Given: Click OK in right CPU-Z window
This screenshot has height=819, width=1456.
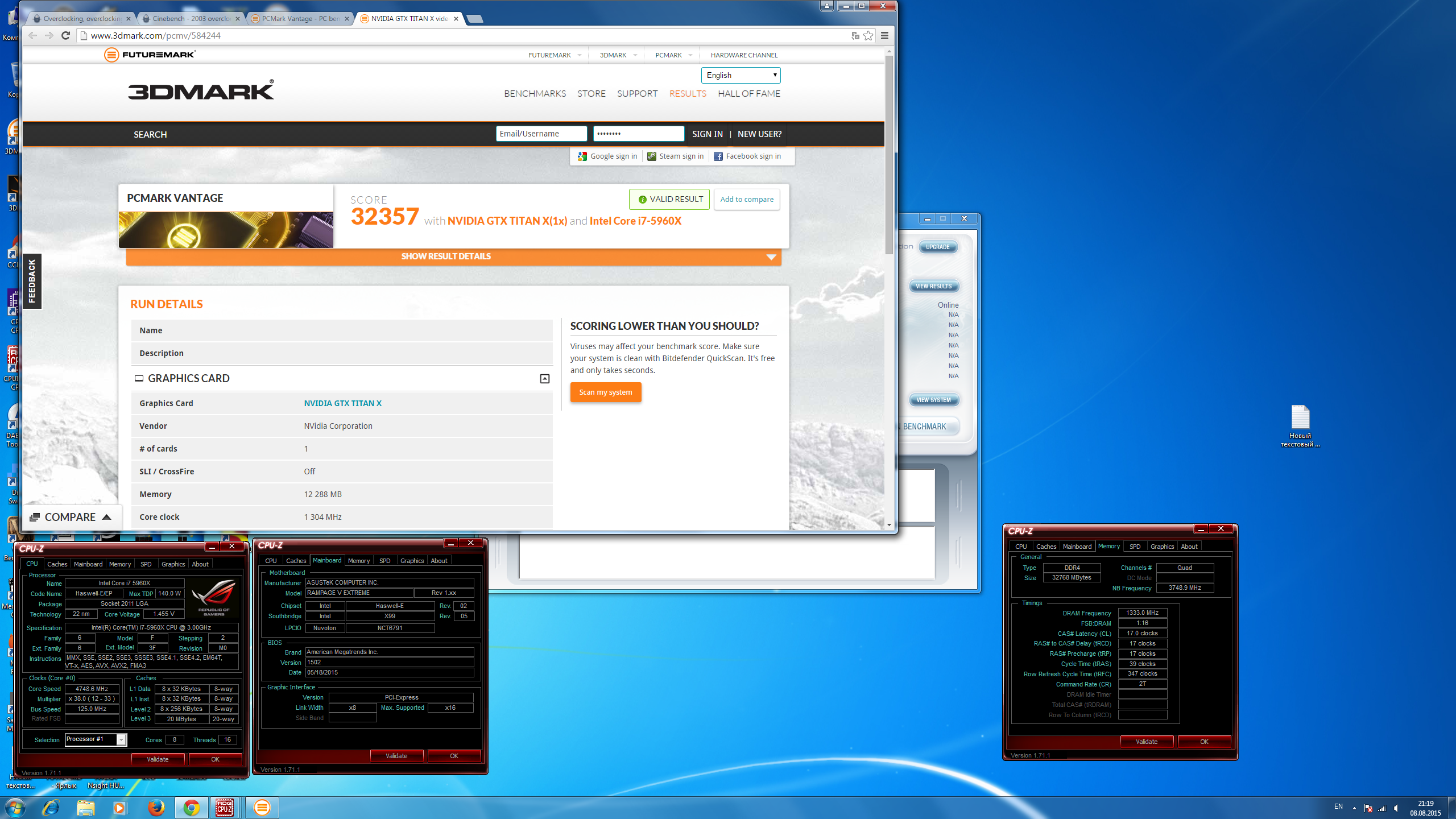Looking at the screenshot, I should click(x=1204, y=742).
